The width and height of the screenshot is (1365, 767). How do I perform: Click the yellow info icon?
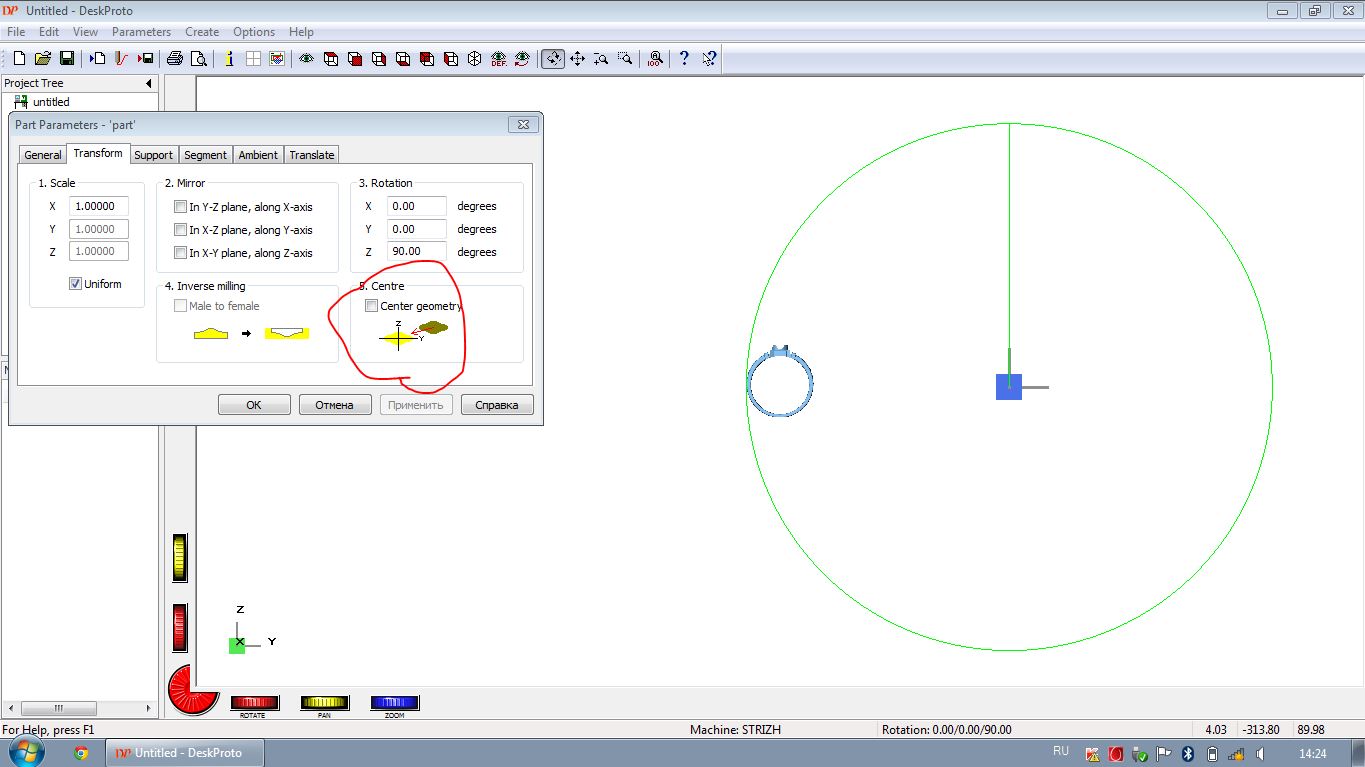pyautogui.click(x=229, y=59)
